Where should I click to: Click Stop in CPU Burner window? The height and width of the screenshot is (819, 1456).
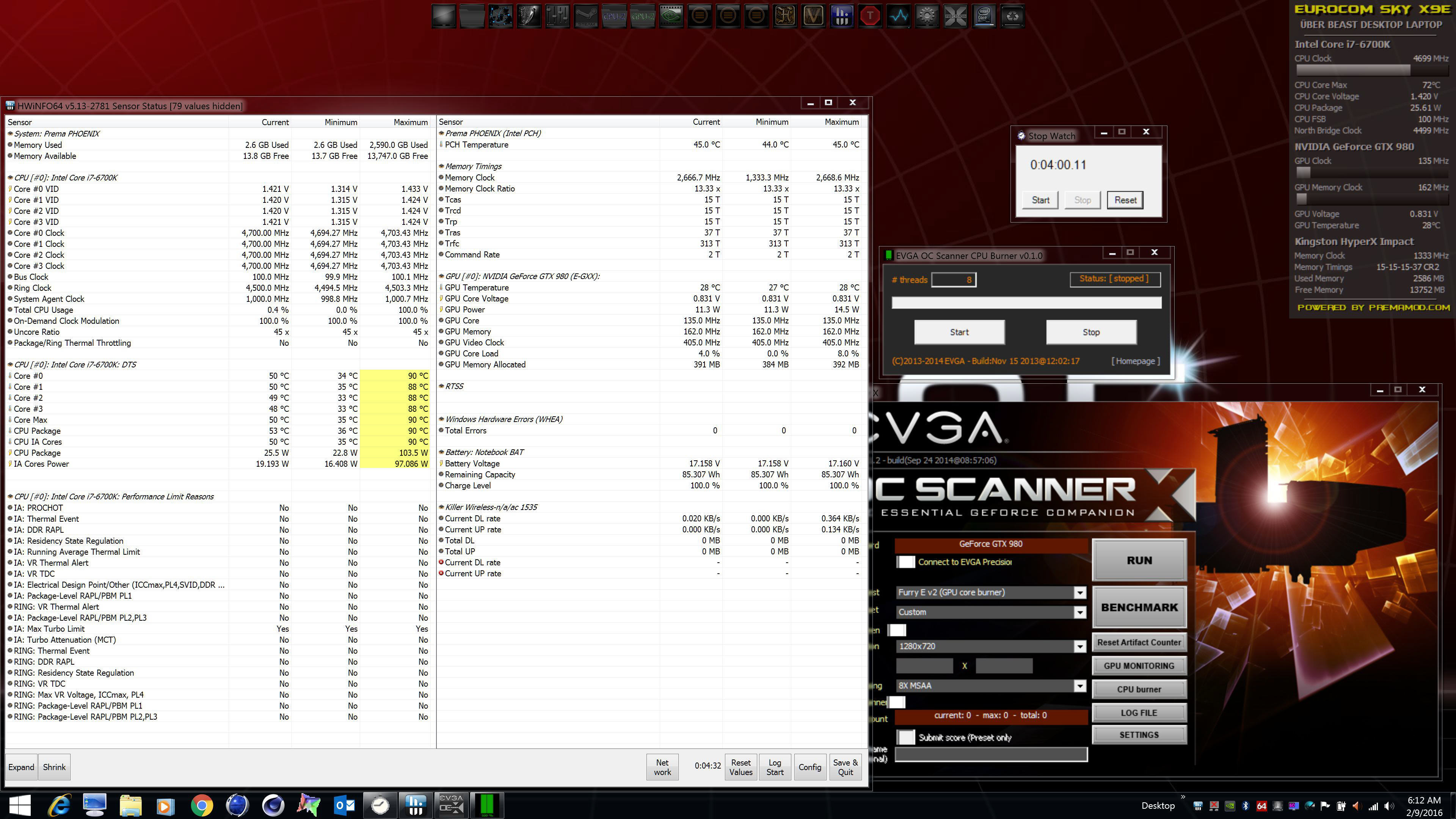click(1091, 333)
